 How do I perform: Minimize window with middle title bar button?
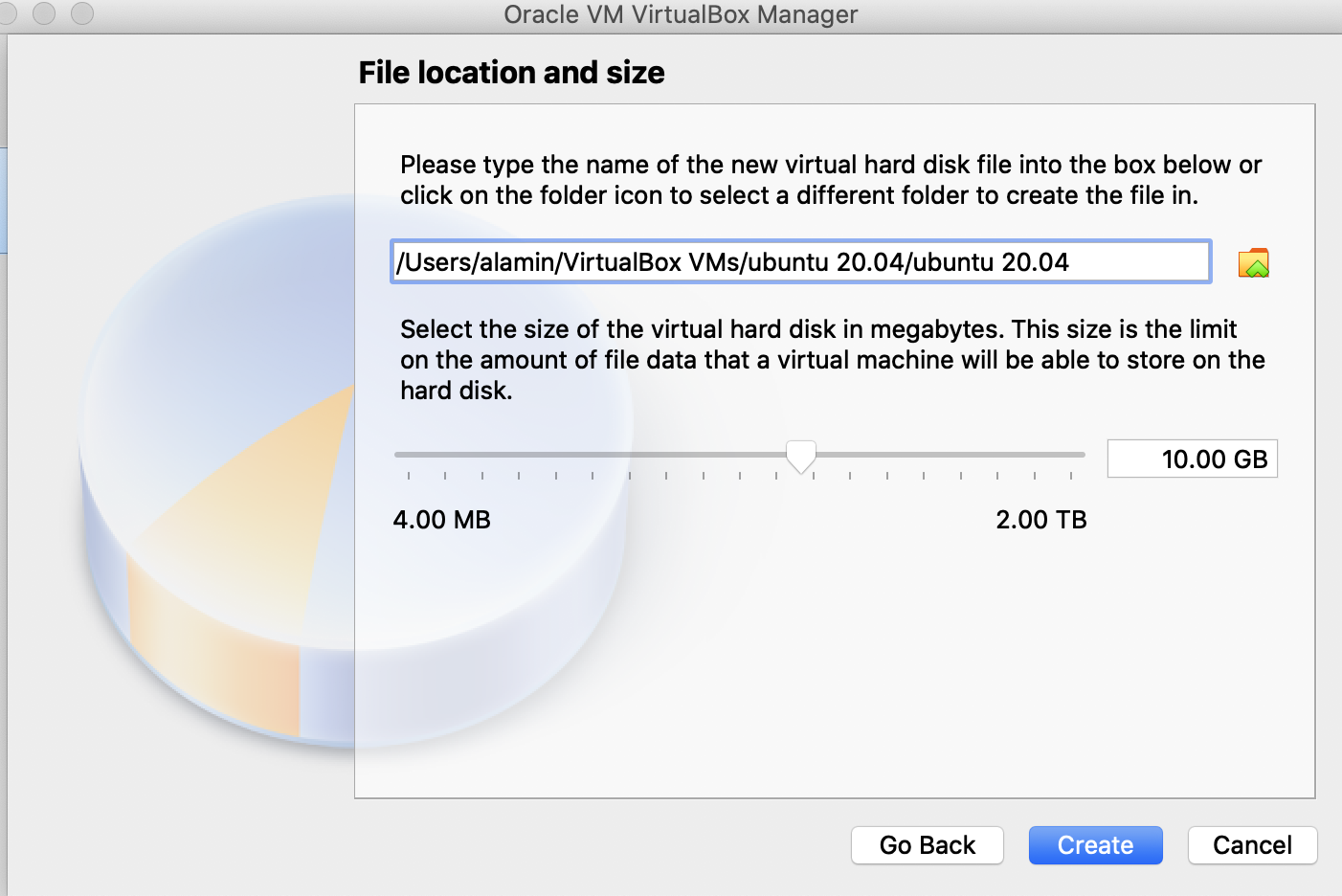[44, 12]
